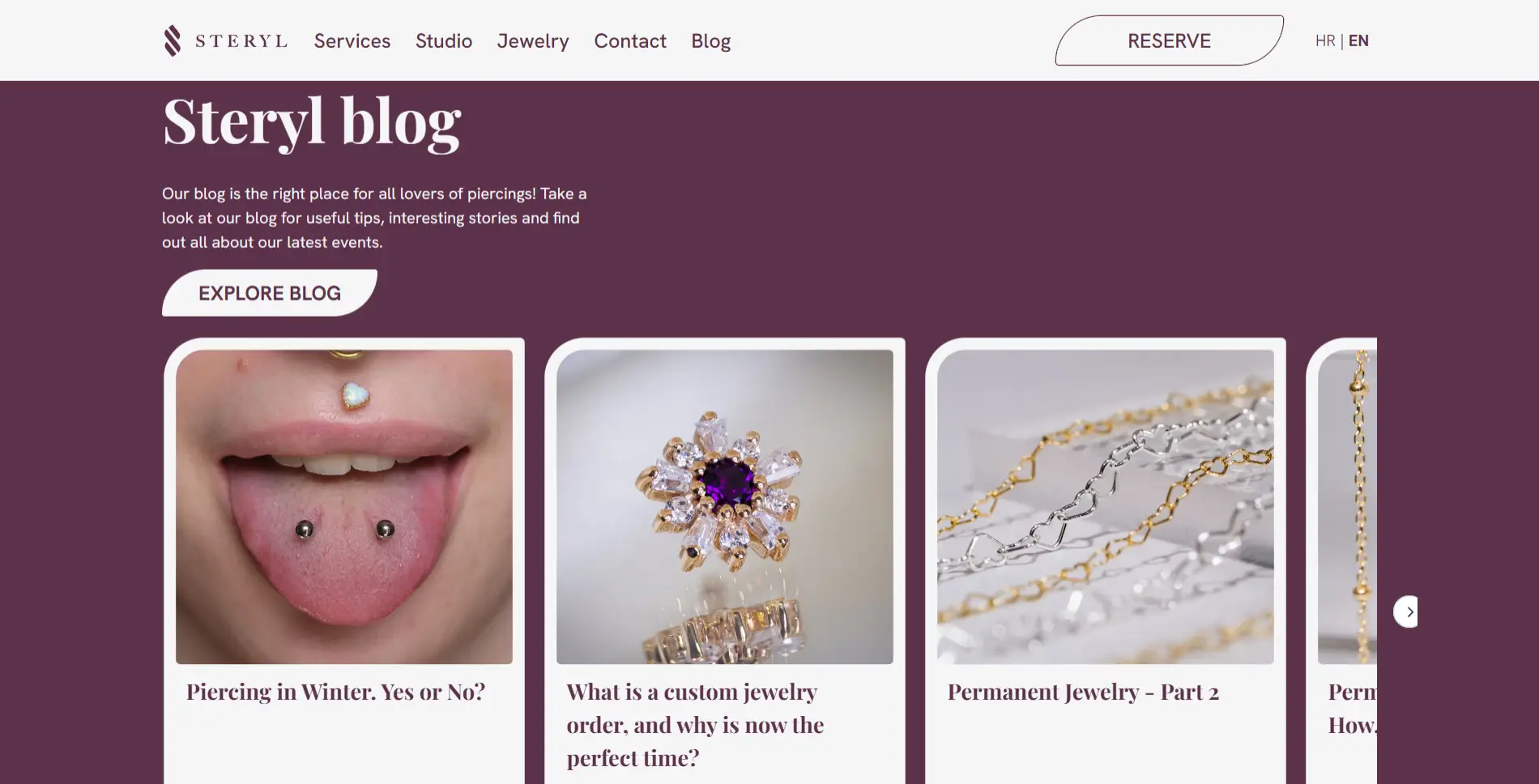Image resolution: width=1539 pixels, height=784 pixels.
Task: Click the EXPLORE BLOG button
Action: tap(270, 293)
